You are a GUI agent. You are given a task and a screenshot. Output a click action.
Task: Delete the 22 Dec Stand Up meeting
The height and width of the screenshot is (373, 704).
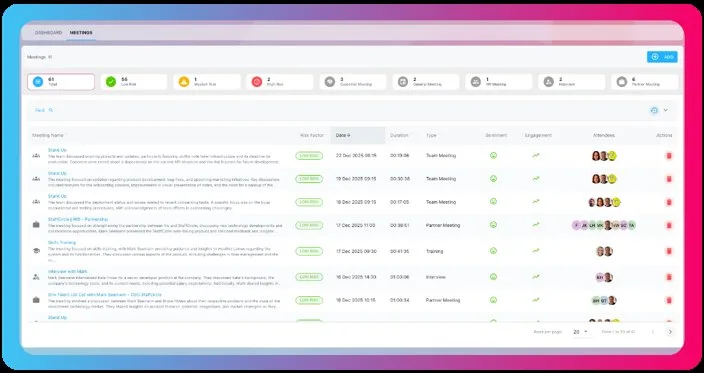pos(669,156)
